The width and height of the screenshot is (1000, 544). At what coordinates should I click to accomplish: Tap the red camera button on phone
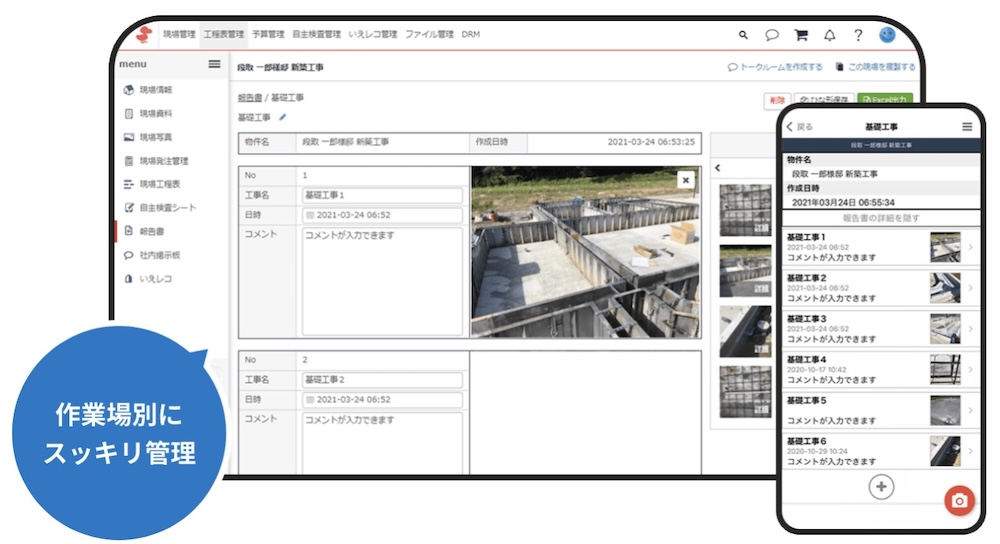(x=959, y=501)
